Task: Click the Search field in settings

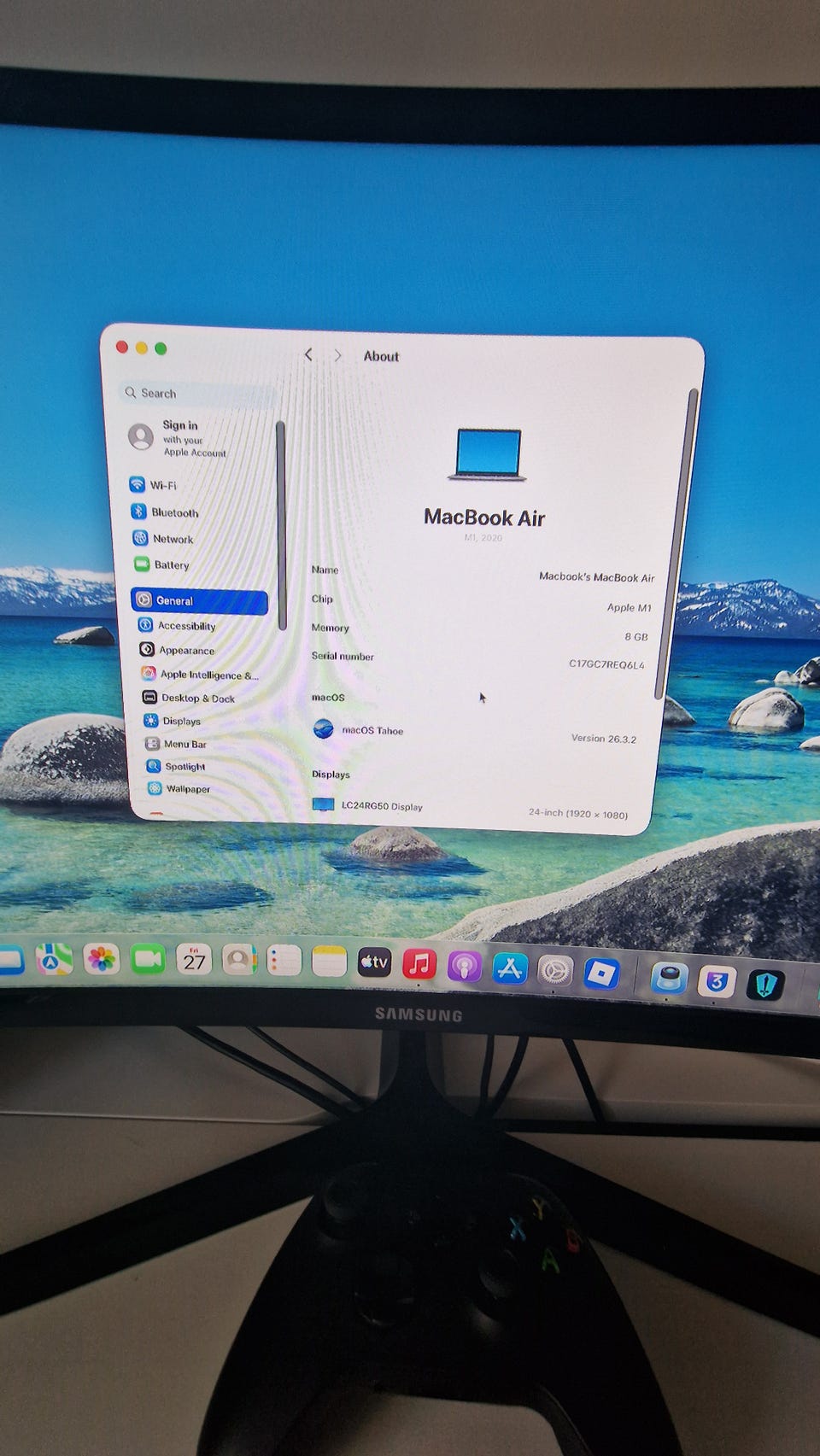Action: click(x=198, y=394)
